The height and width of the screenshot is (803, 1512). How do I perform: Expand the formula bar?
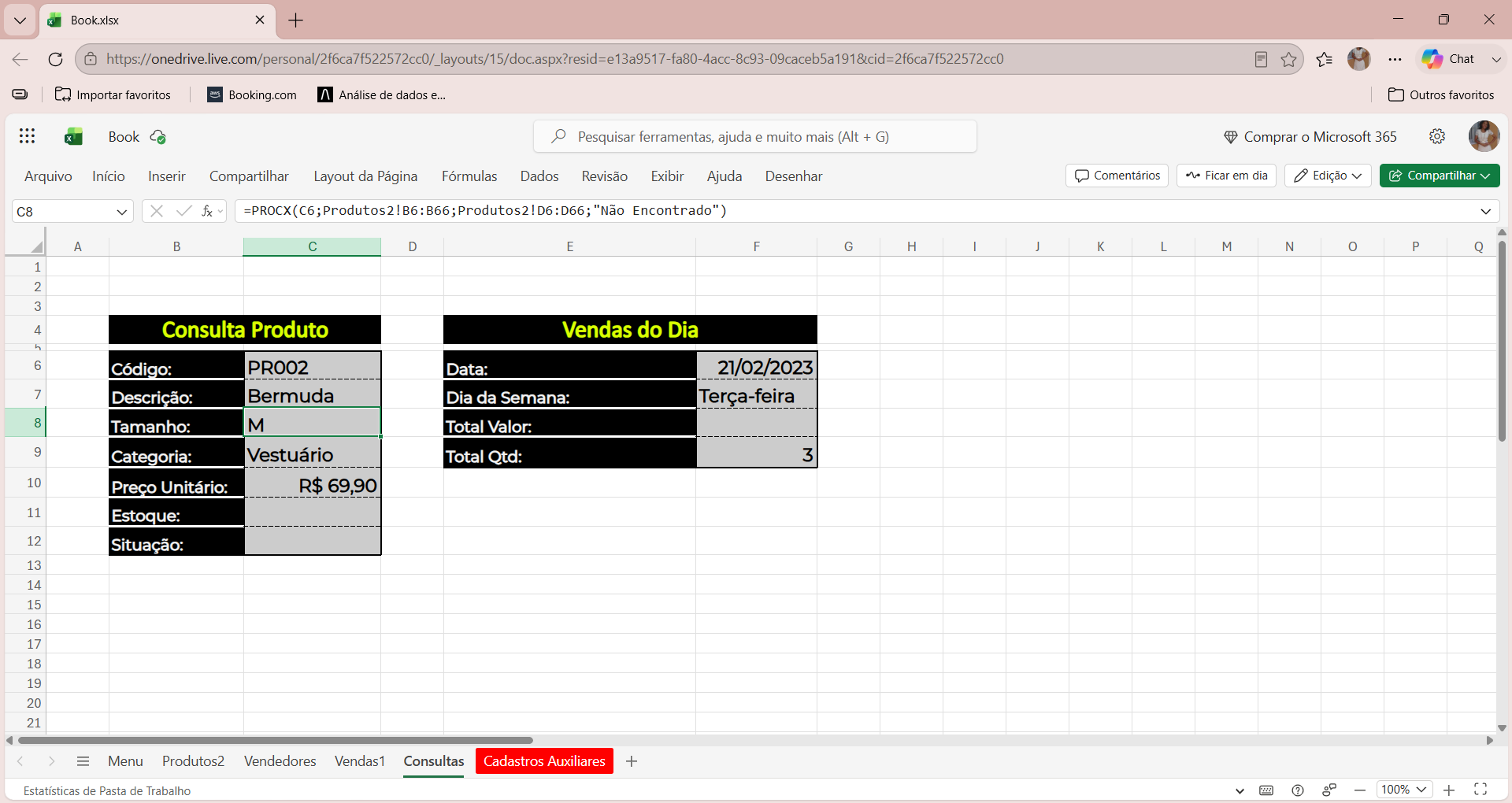coord(1485,211)
